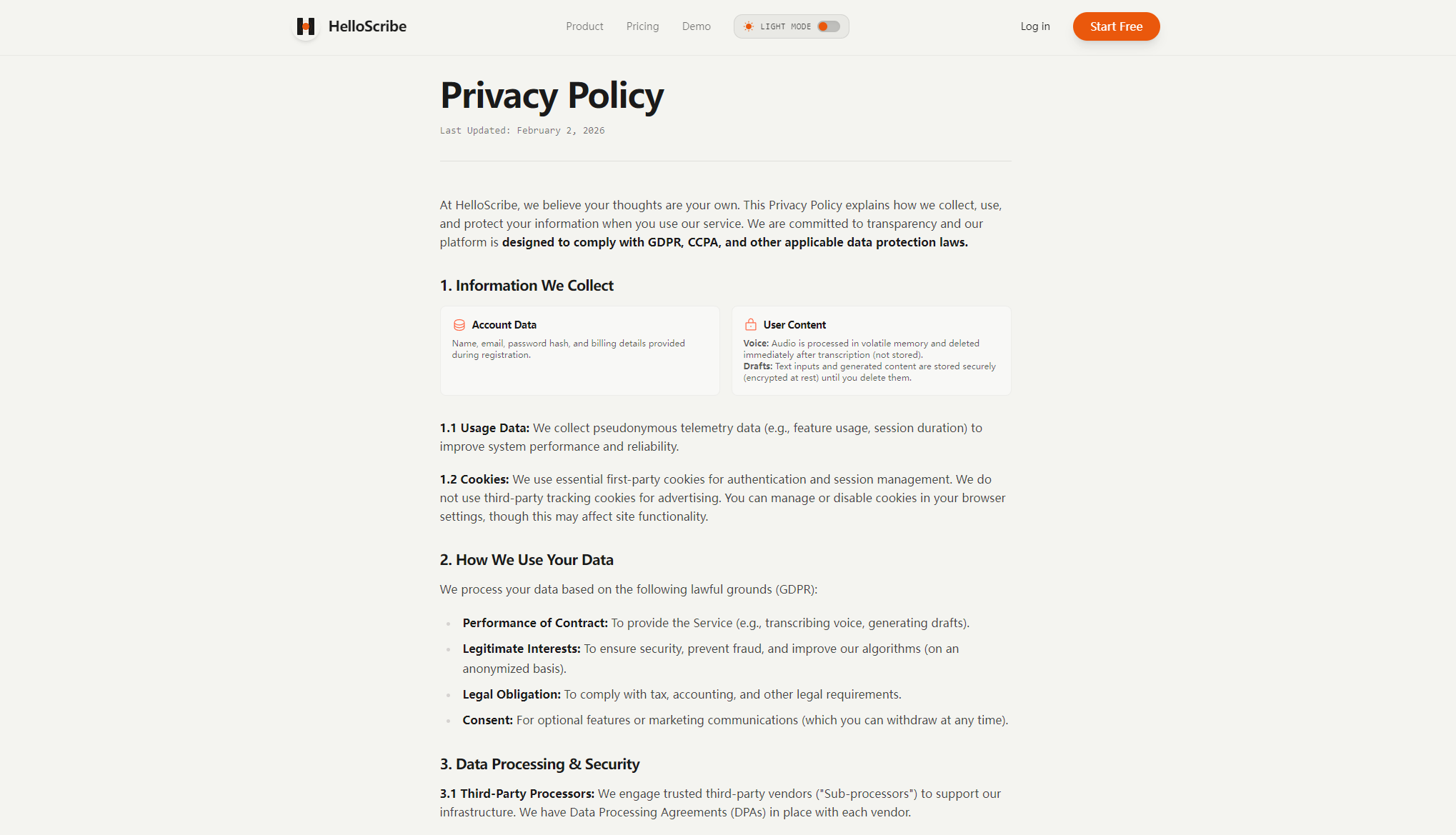Open the Product menu item
This screenshot has height=835, width=1456.
coord(584,26)
